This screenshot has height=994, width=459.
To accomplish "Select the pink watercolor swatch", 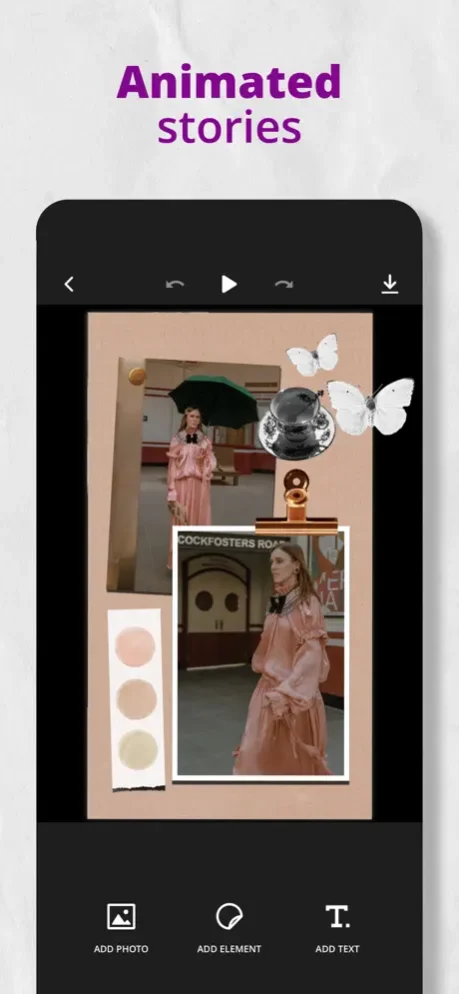I will point(135,647).
